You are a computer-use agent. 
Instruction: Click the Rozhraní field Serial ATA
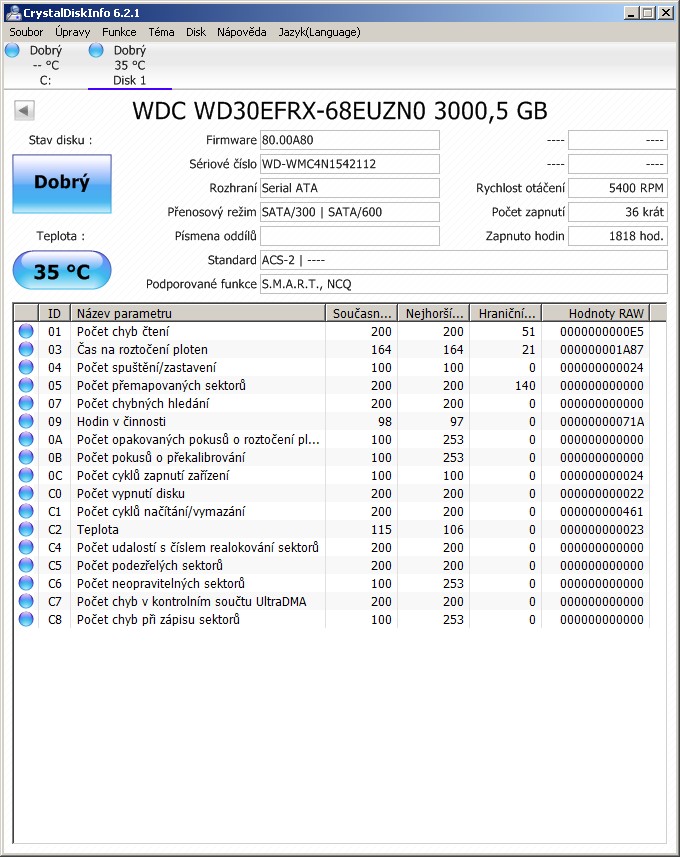pos(350,188)
